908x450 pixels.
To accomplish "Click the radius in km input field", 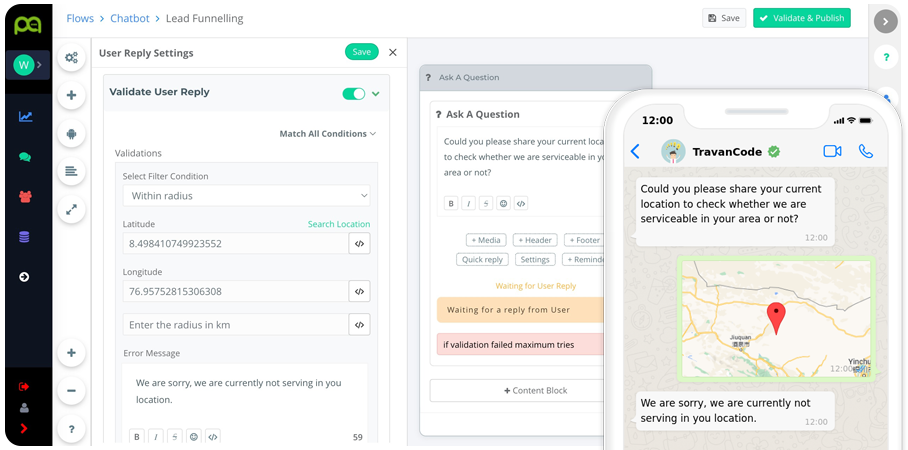I will (235, 325).
